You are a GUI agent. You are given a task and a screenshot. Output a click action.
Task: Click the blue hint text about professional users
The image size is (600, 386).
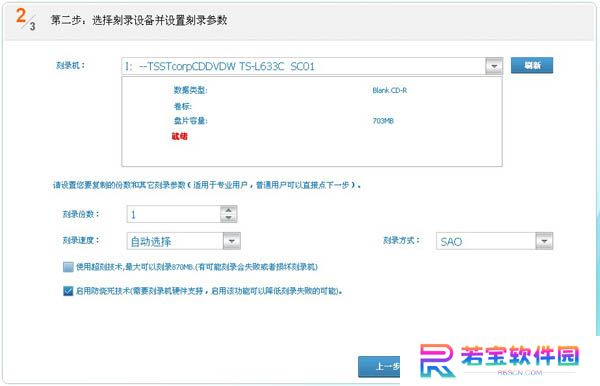(207, 185)
